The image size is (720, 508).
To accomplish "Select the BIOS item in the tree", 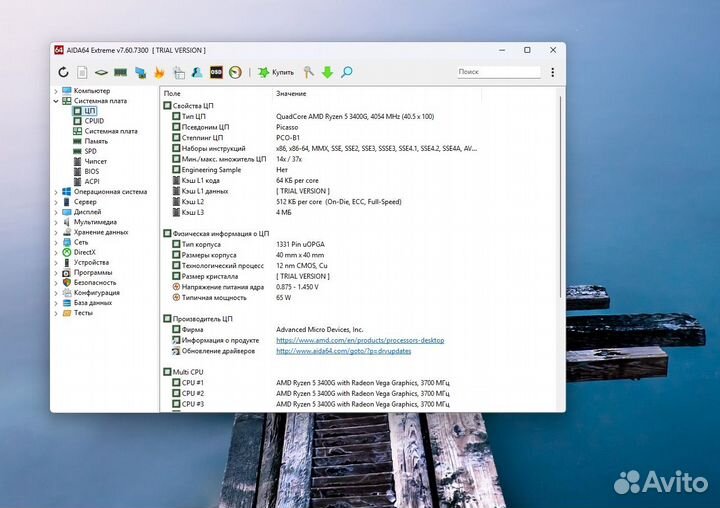I will (92, 171).
